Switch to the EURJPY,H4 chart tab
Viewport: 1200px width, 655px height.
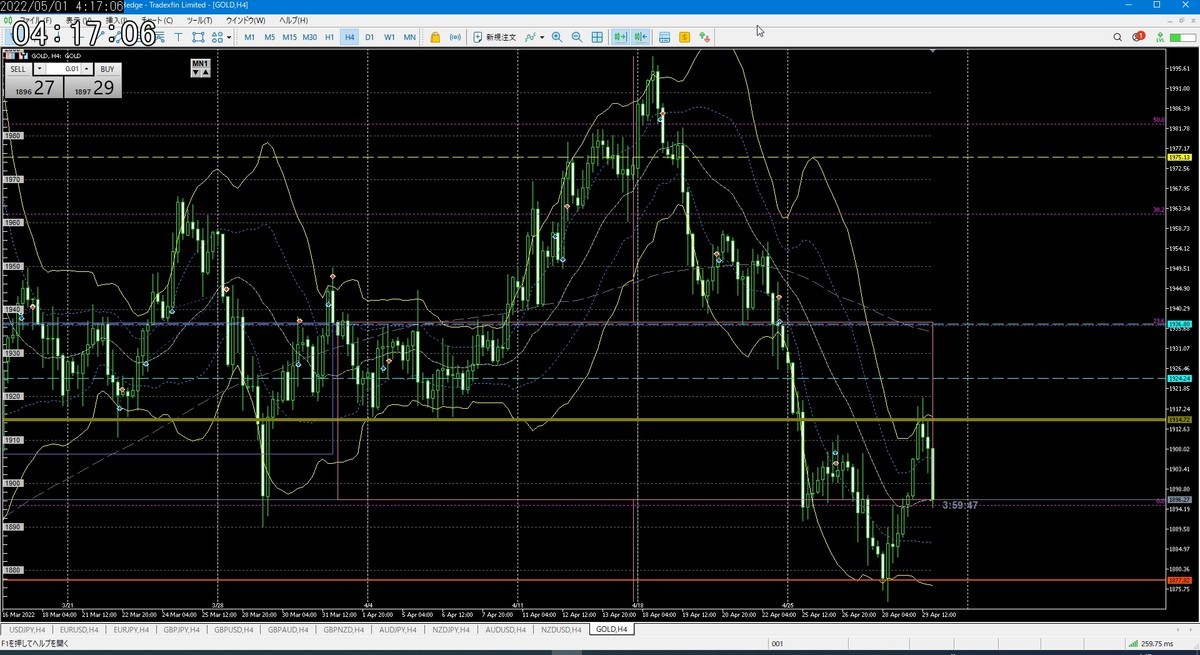131,629
